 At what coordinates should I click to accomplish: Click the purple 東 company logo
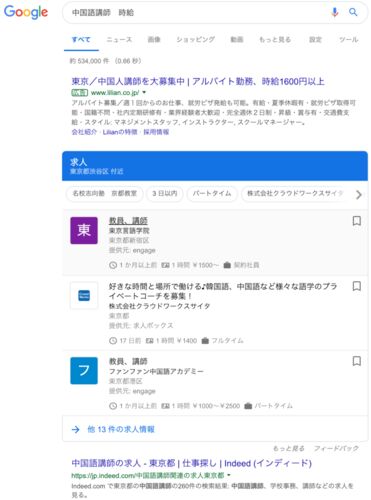(84, 230)
